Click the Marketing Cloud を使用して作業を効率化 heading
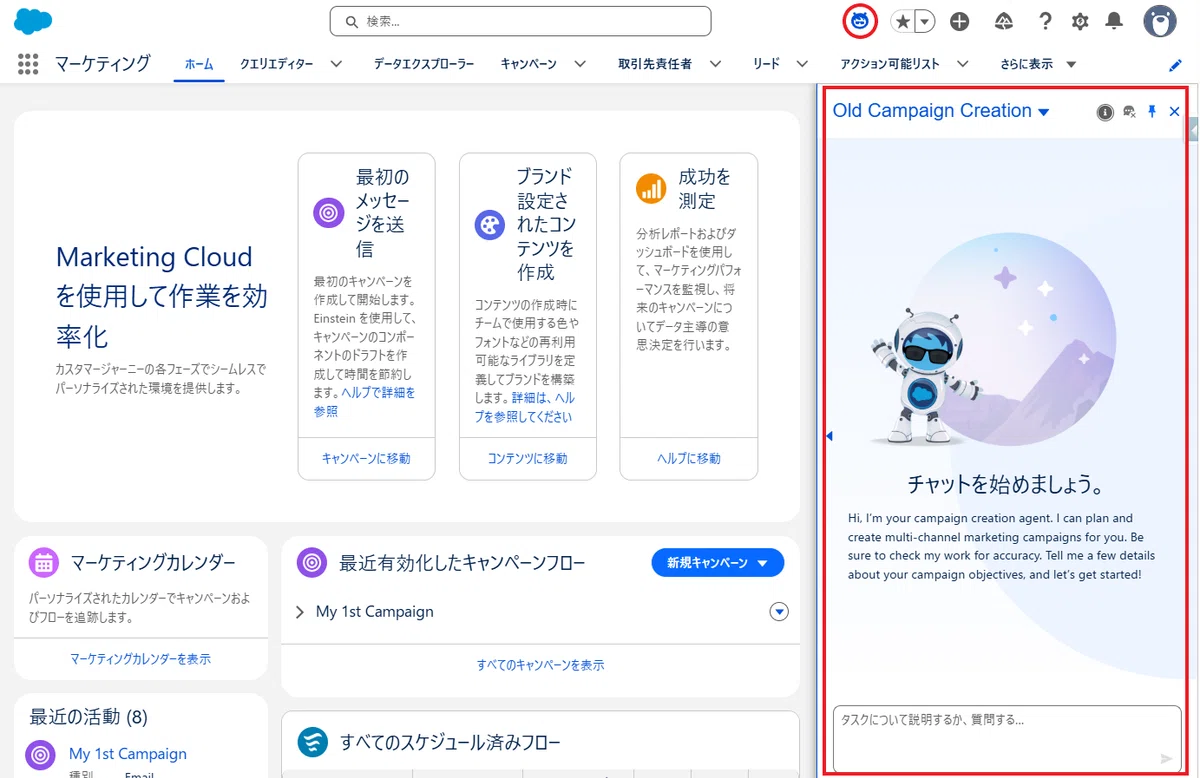 tap(162, 296)
